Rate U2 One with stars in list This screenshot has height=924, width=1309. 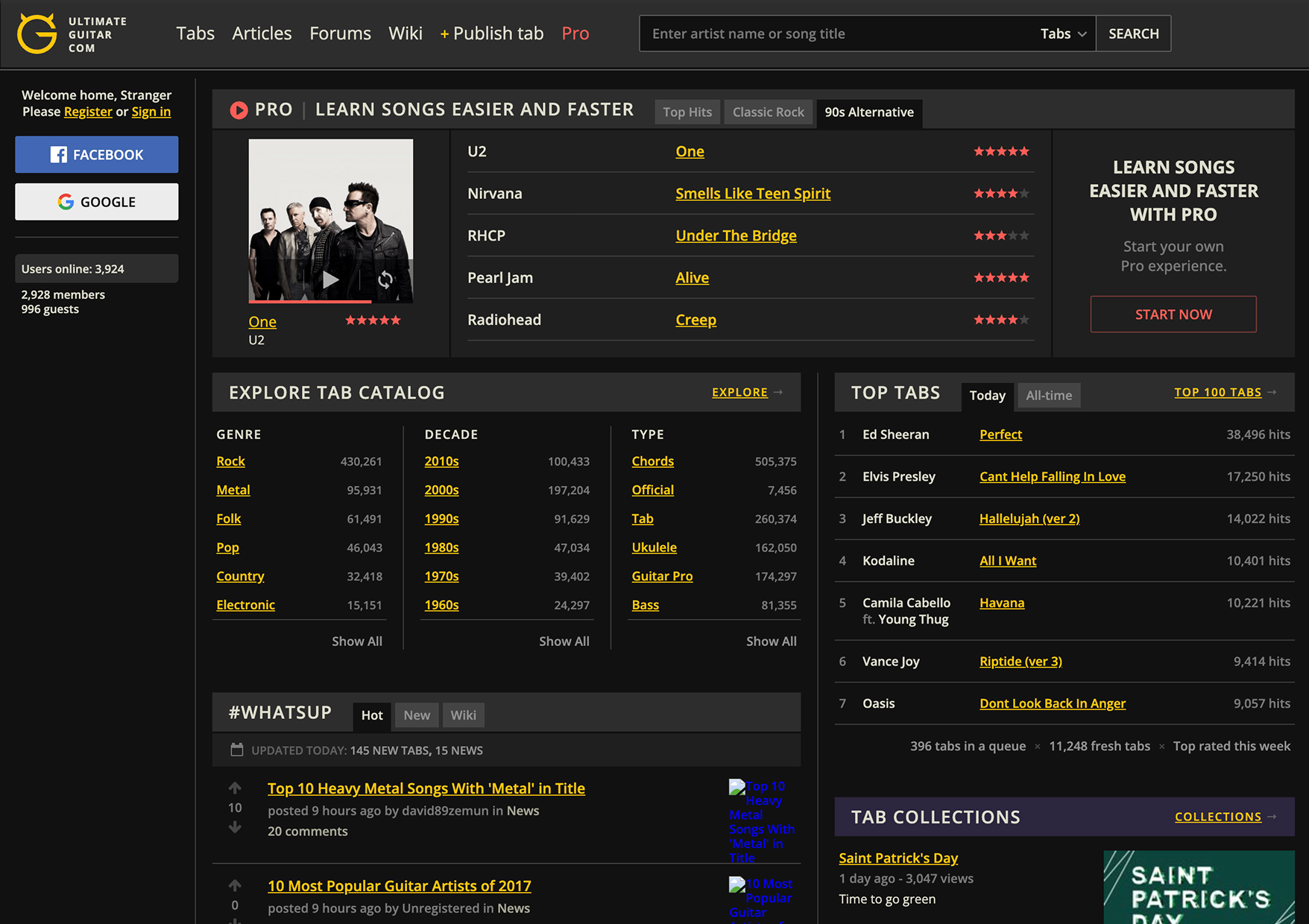point(1001,151)
